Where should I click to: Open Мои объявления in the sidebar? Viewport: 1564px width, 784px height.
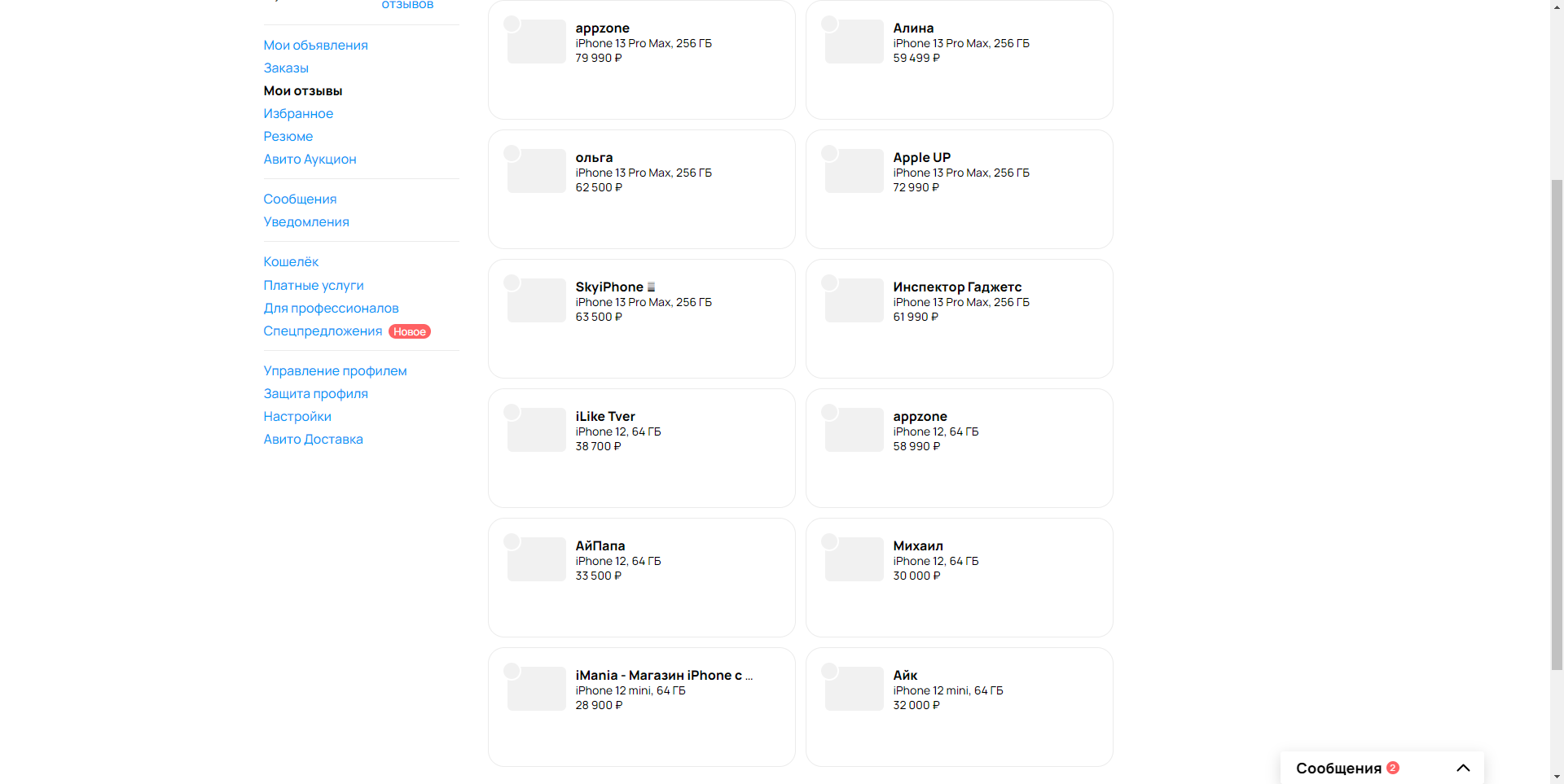315,46
